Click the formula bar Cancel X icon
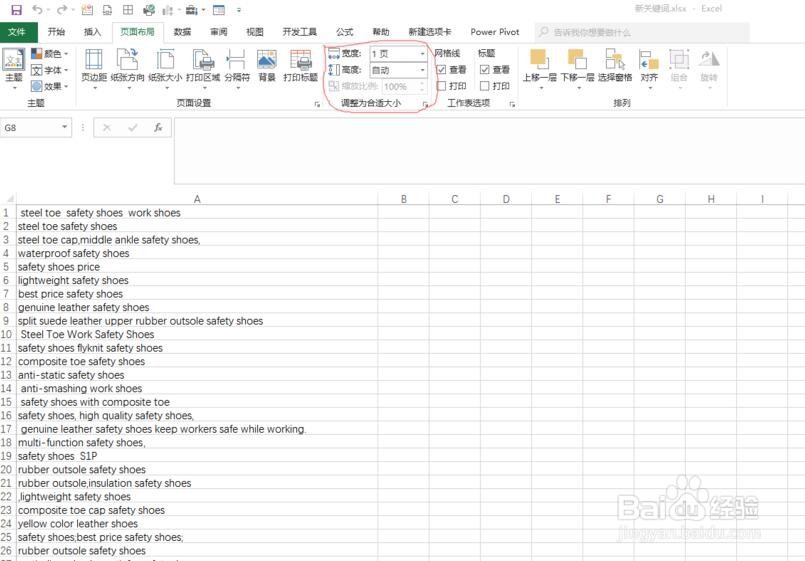The image size is (805, 561). click(x=107, y=127)
